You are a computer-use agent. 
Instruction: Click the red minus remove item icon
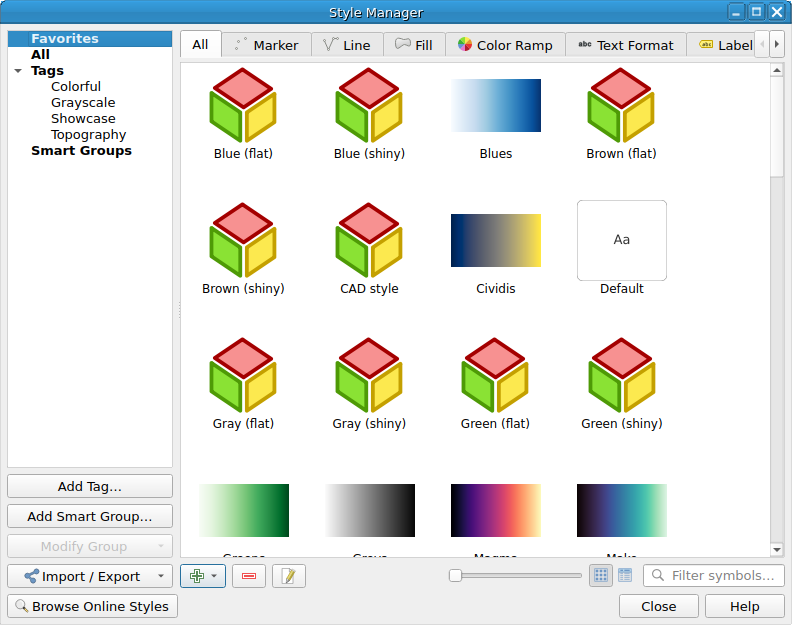(x=249, y=576)
